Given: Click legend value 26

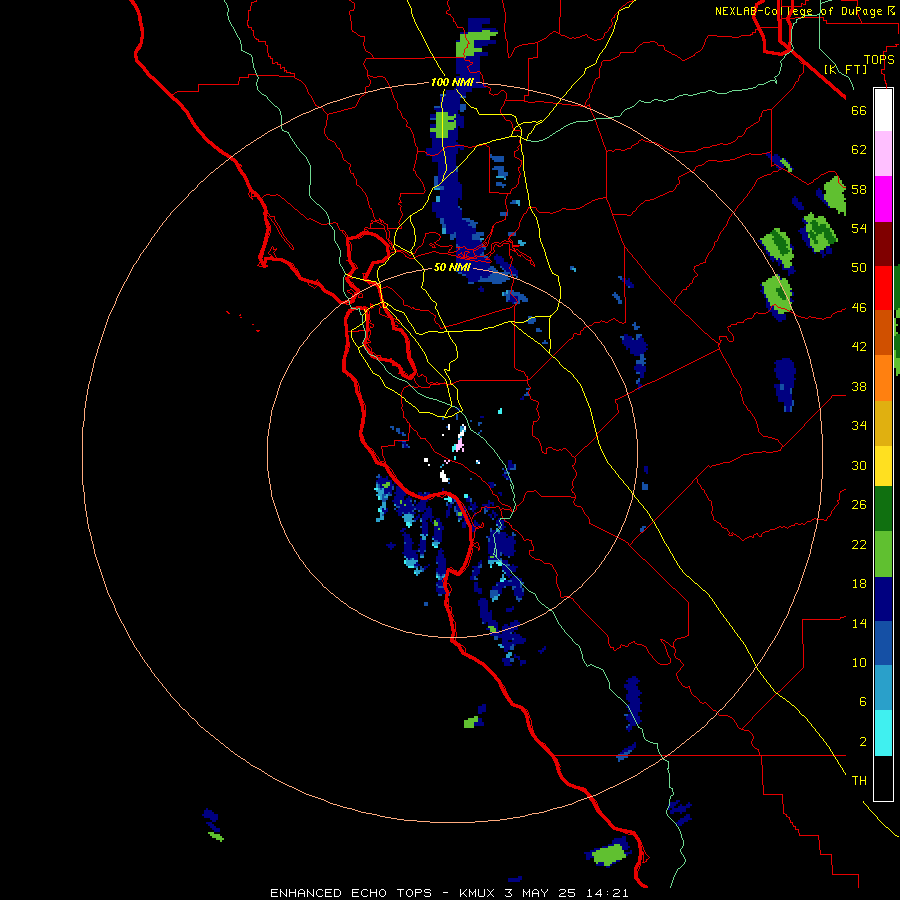Looking at the screenshot, I should pyautogui.click(x=859, y=505).
